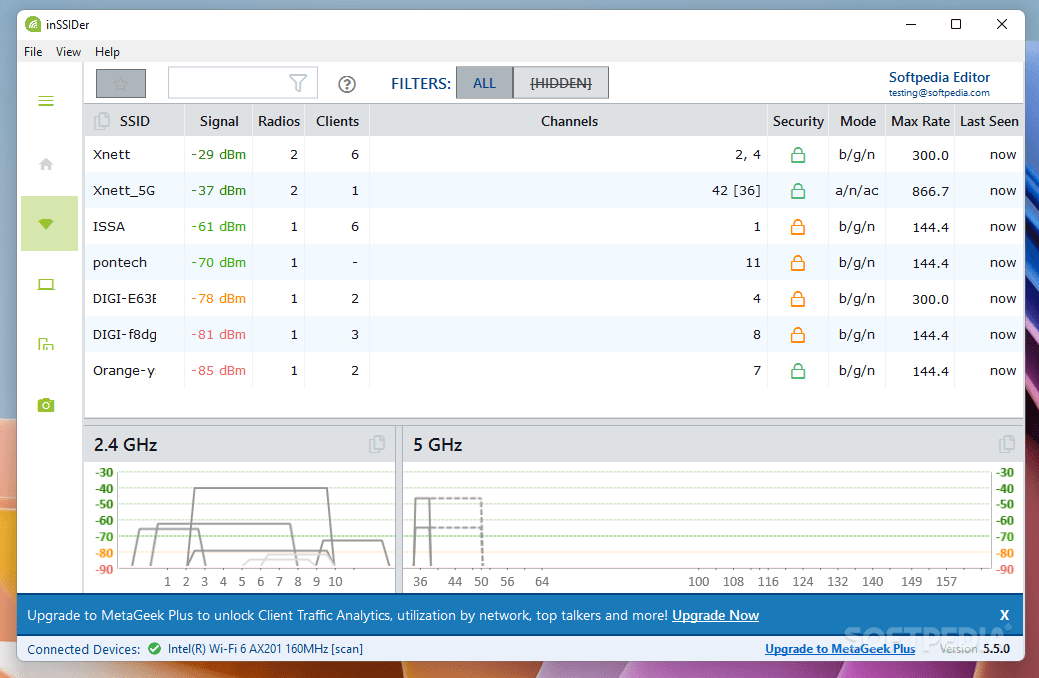This screenshot has height=678, width=1039.
Task: Open the File menu
Action: pos(33,52)
